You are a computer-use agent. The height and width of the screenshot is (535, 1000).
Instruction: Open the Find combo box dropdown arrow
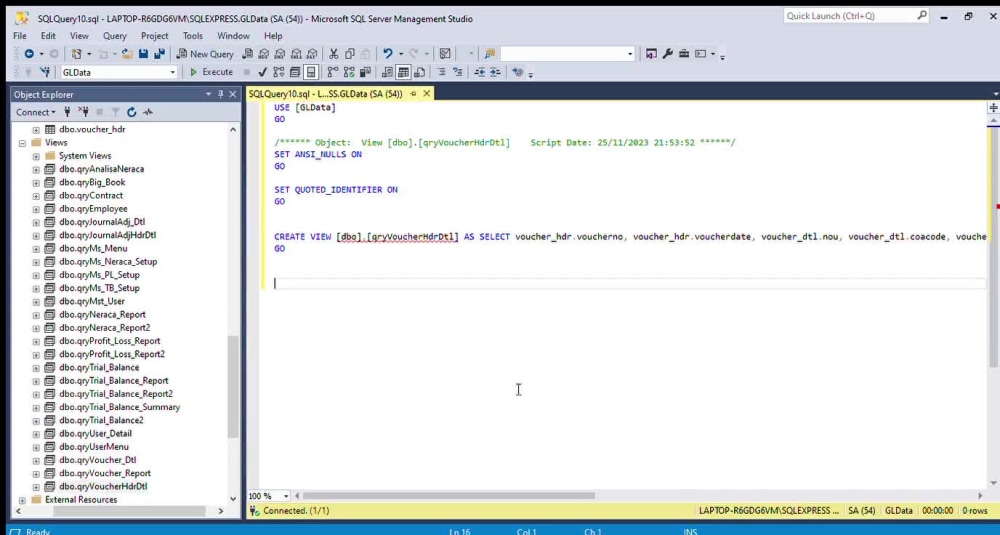point(630,54)
